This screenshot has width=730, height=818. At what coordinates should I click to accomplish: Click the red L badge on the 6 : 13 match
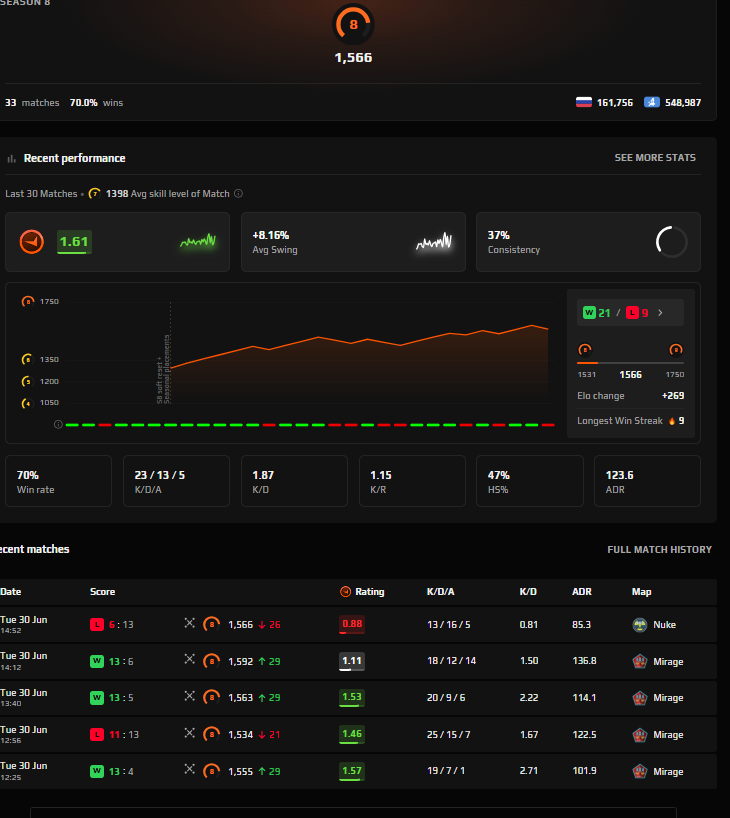coord(97,624)
